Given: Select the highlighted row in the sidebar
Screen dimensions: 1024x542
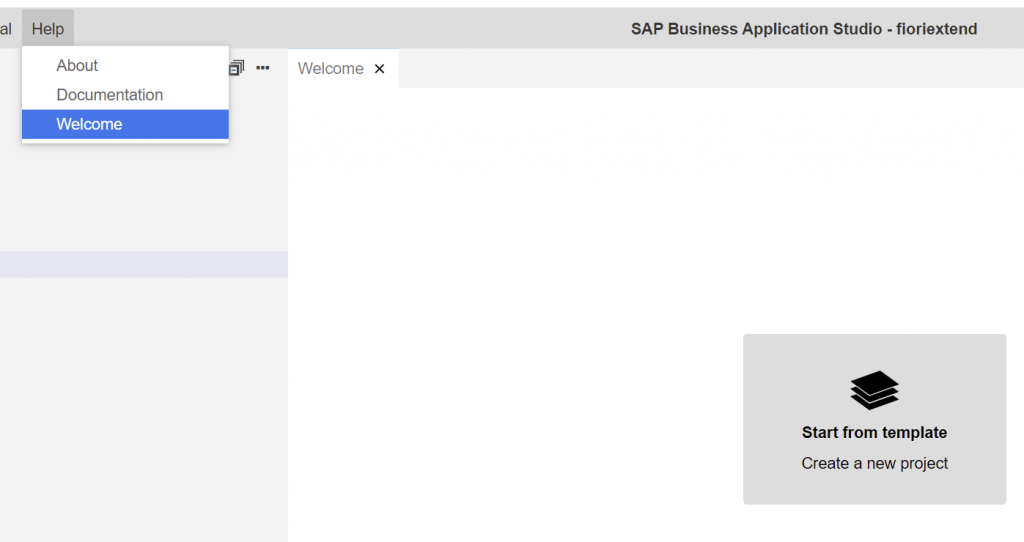Looking at the screenshot, I should pyautogui.click(x=144, y=264).
